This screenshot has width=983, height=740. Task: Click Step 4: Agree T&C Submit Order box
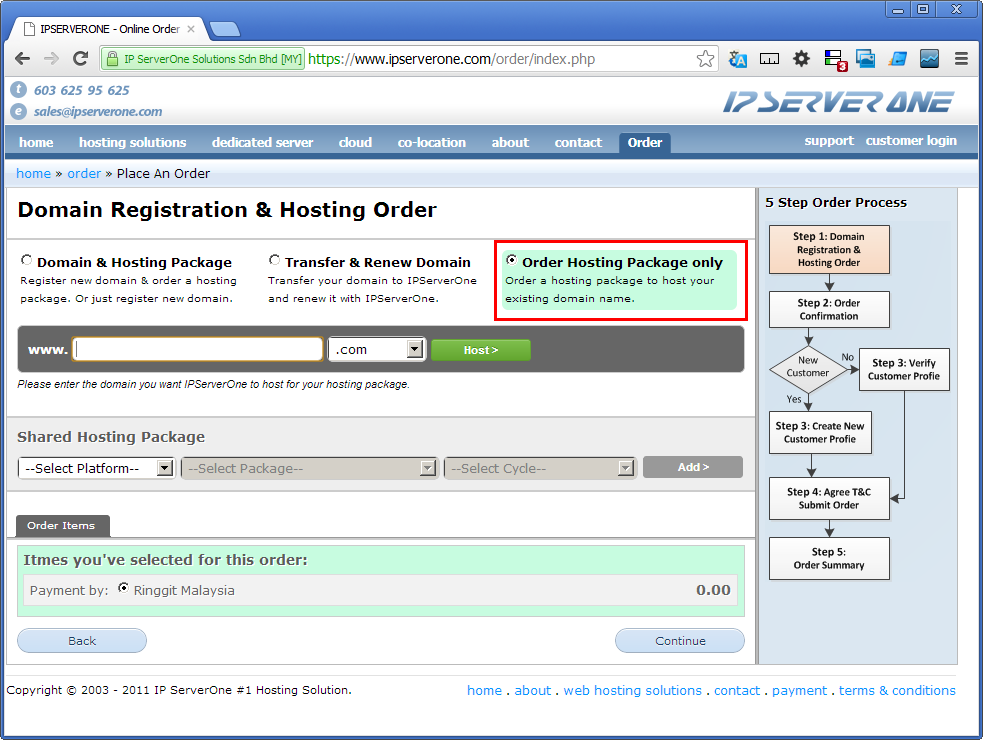pos(829,498)
